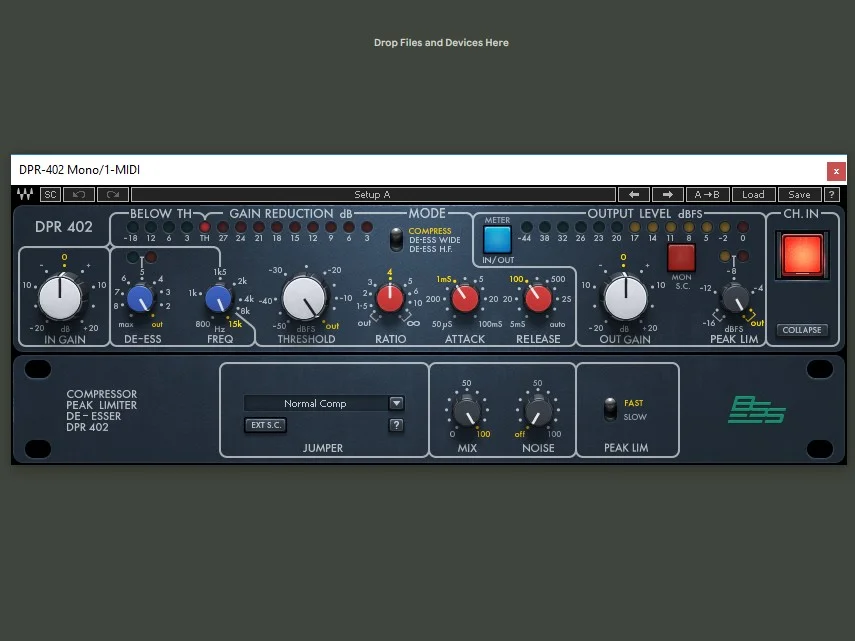Click the dark PEAK LIM threshold knob
The image size is (855, 641).
click(x=735, y=298)
